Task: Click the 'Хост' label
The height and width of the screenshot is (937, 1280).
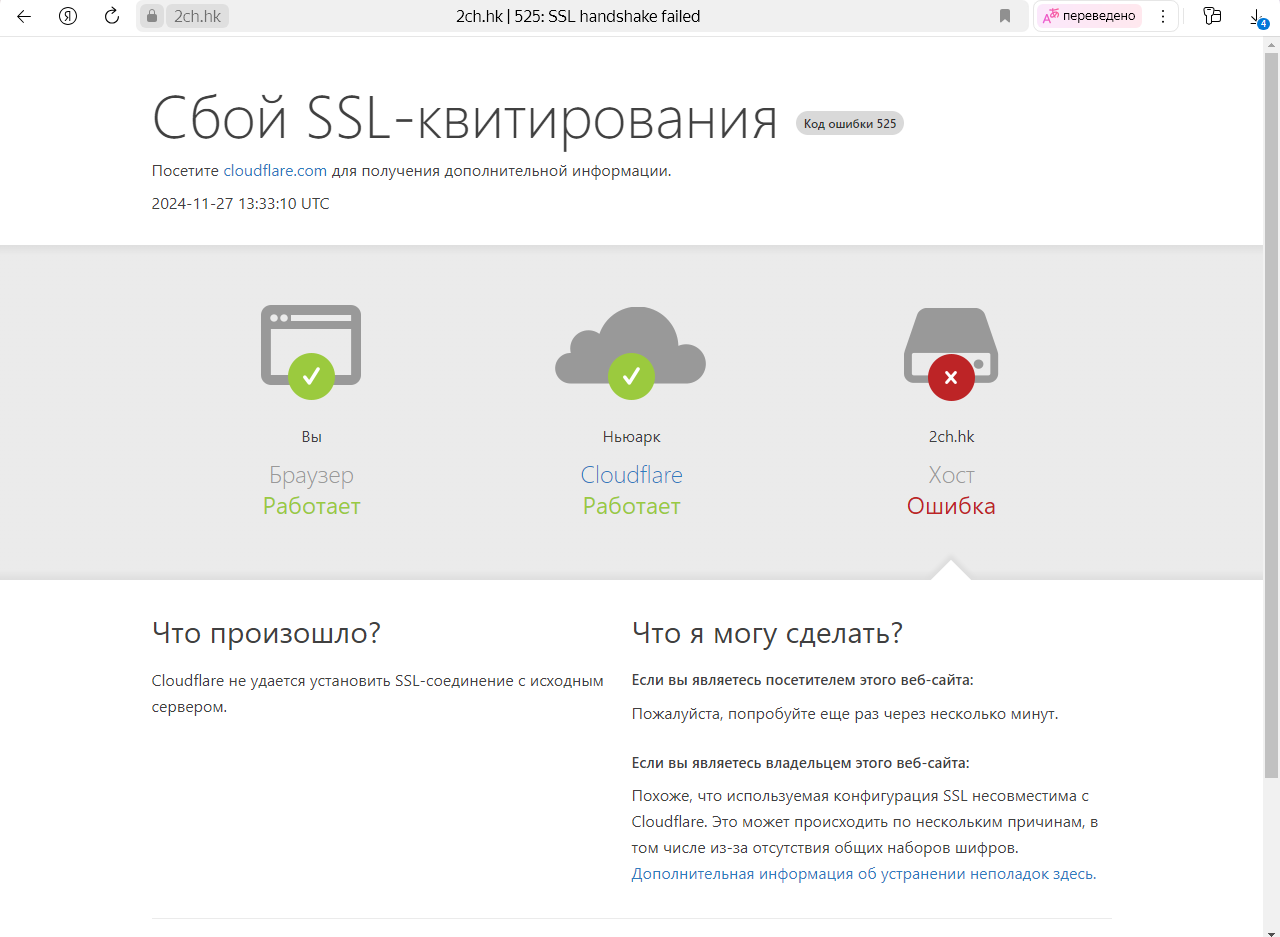Action: (x=951, y=475)
